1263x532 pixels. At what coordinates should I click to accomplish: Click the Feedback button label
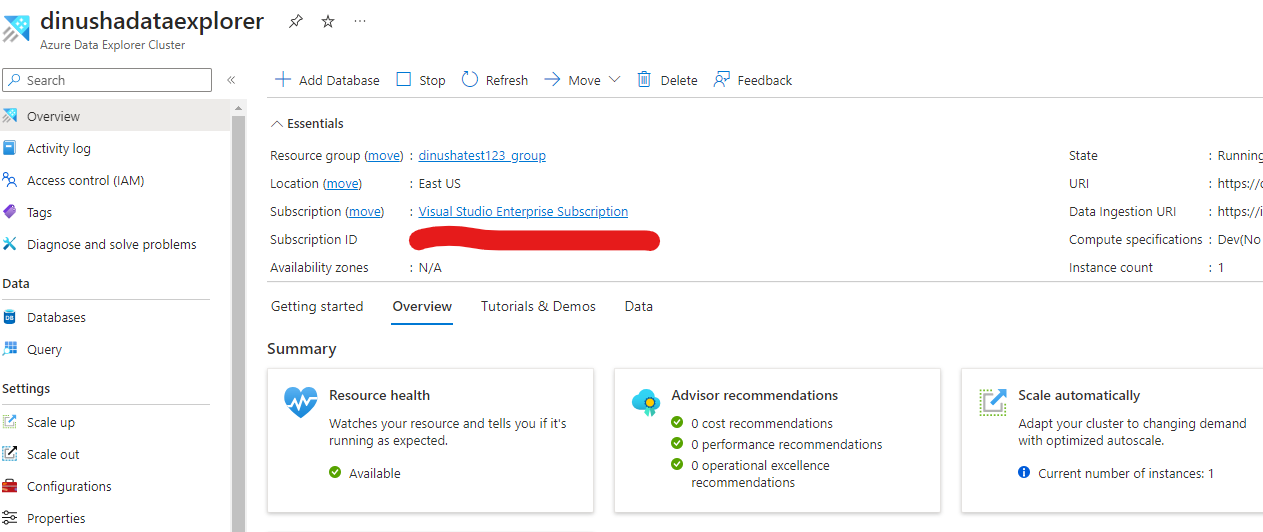764,80
